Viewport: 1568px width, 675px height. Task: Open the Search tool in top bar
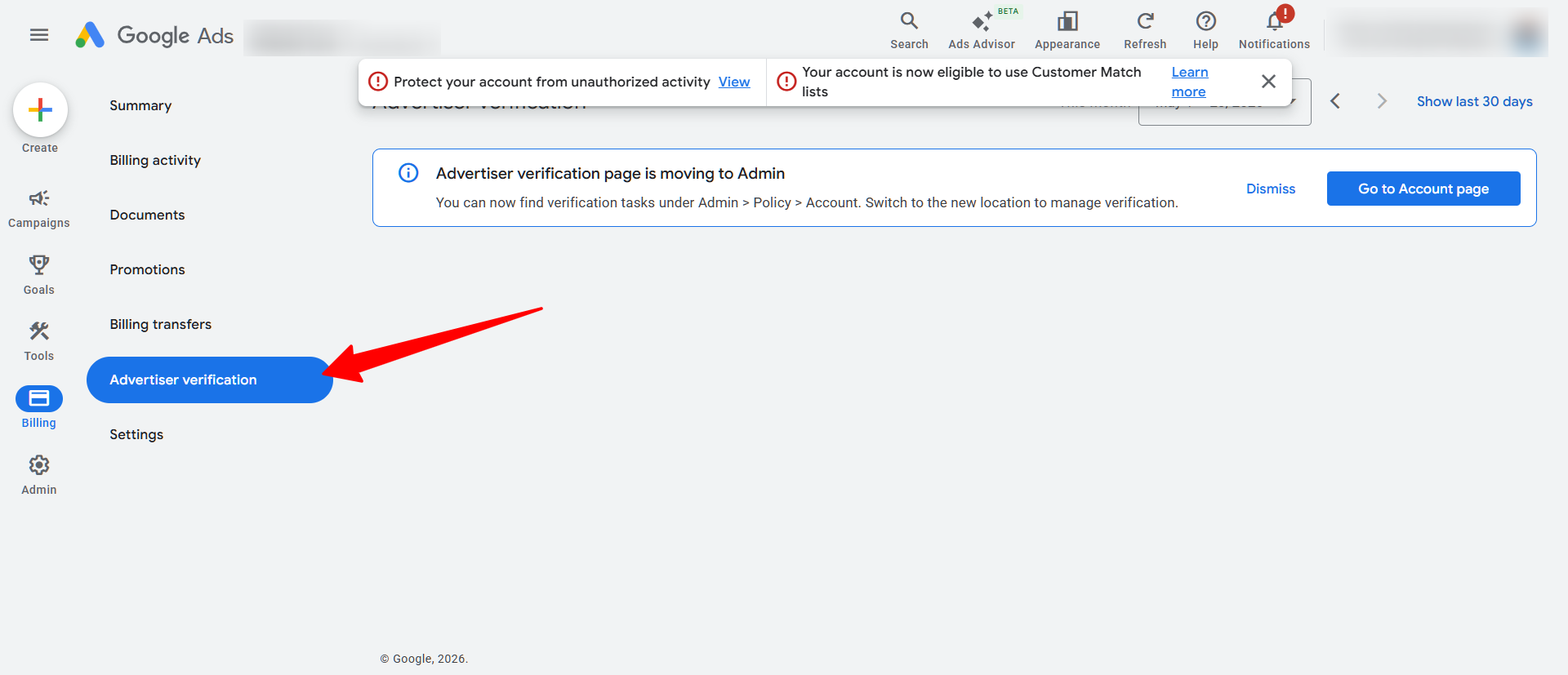[x=909, y=31]
